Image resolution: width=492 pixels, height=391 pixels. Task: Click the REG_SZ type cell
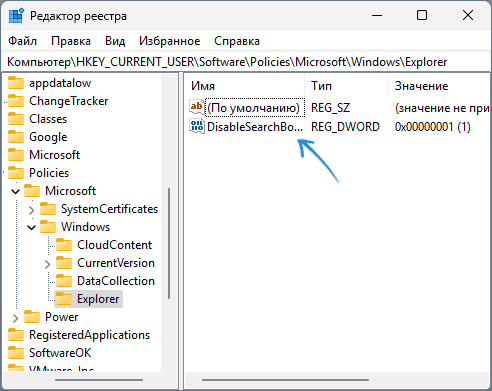[x=331, y=108]
